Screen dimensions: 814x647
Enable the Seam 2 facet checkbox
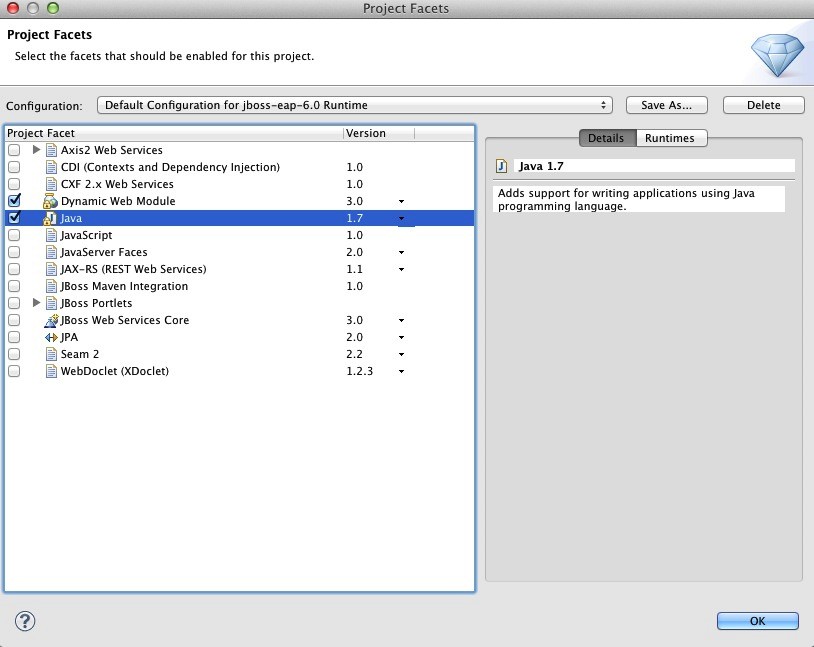14,354
